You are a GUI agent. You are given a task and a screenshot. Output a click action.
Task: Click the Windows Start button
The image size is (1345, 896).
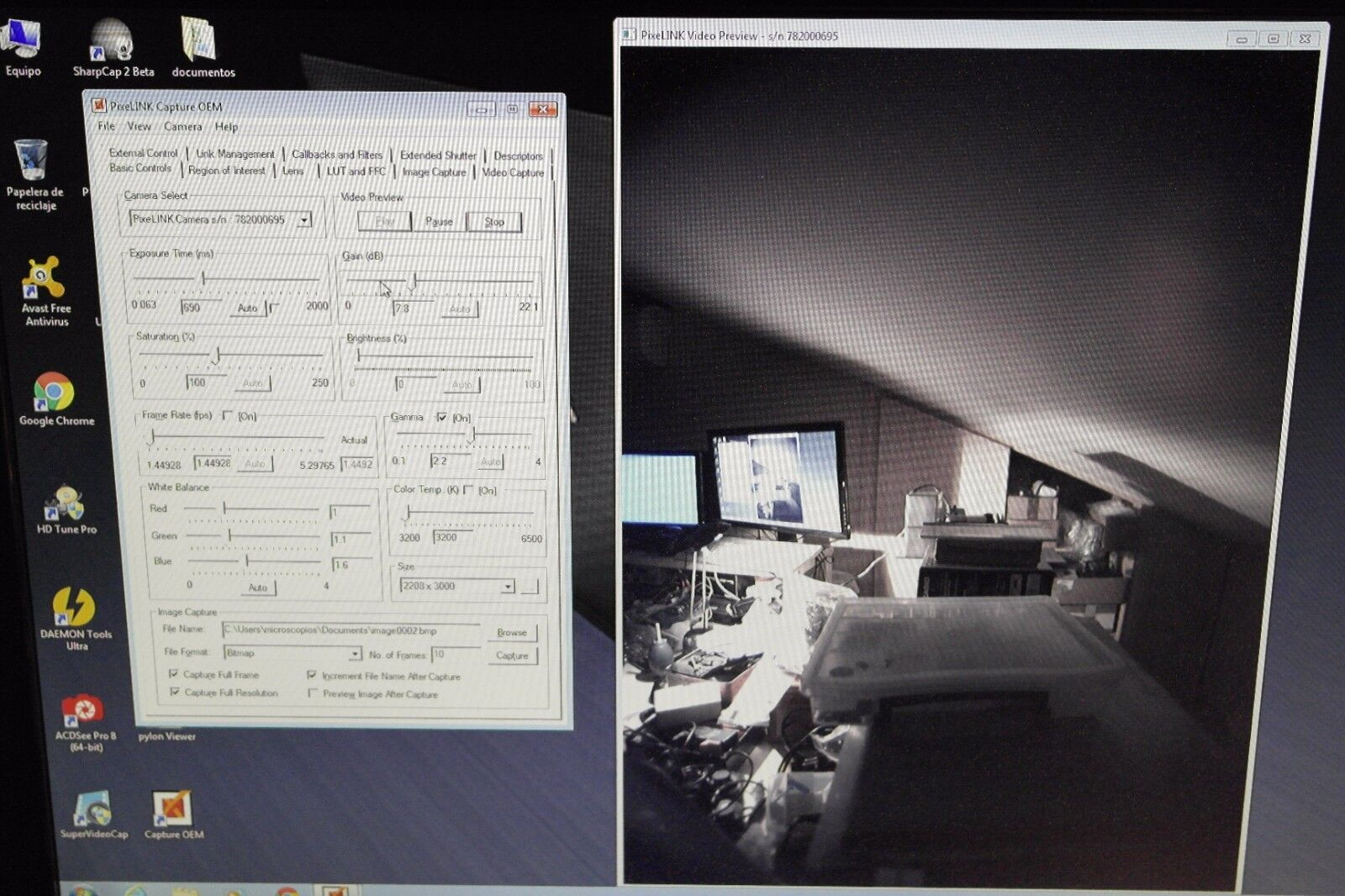click(82, 890)
